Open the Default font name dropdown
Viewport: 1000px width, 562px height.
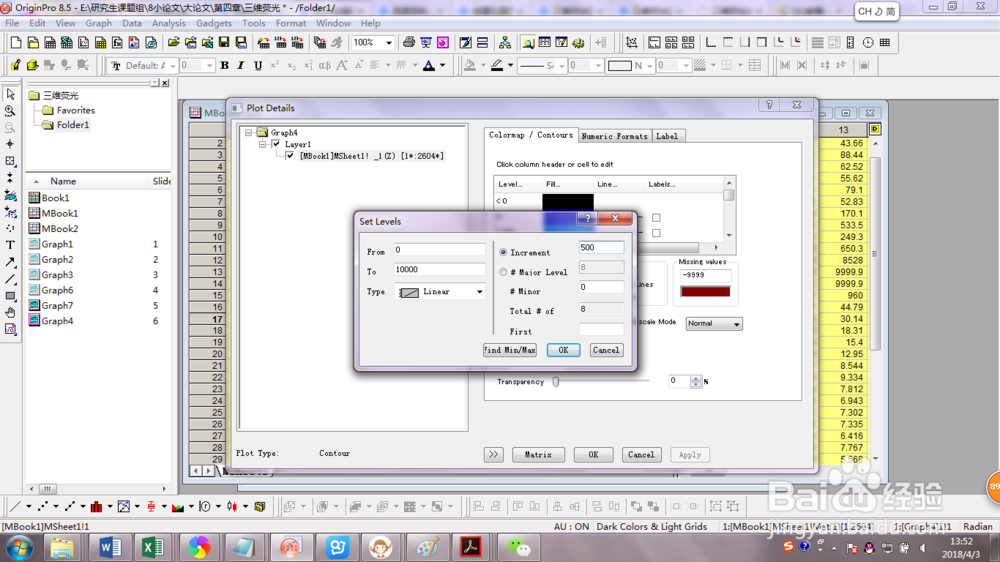172,66
